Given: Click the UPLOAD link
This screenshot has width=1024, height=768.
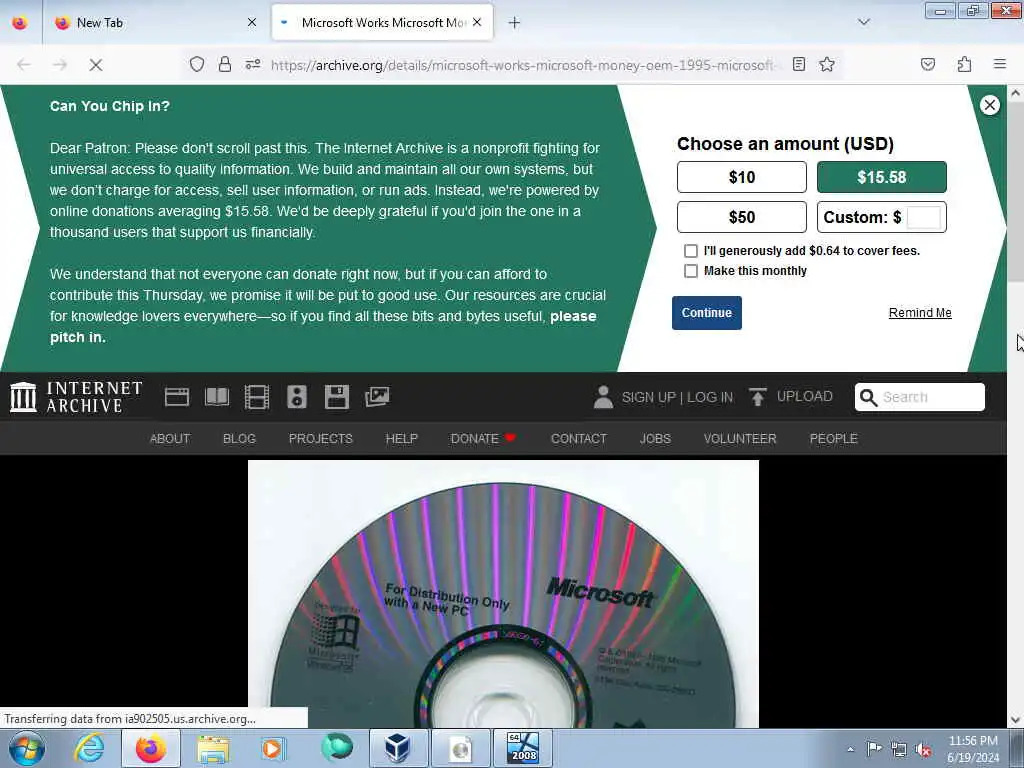Looking at the screenshot, I should click(805, 396).
